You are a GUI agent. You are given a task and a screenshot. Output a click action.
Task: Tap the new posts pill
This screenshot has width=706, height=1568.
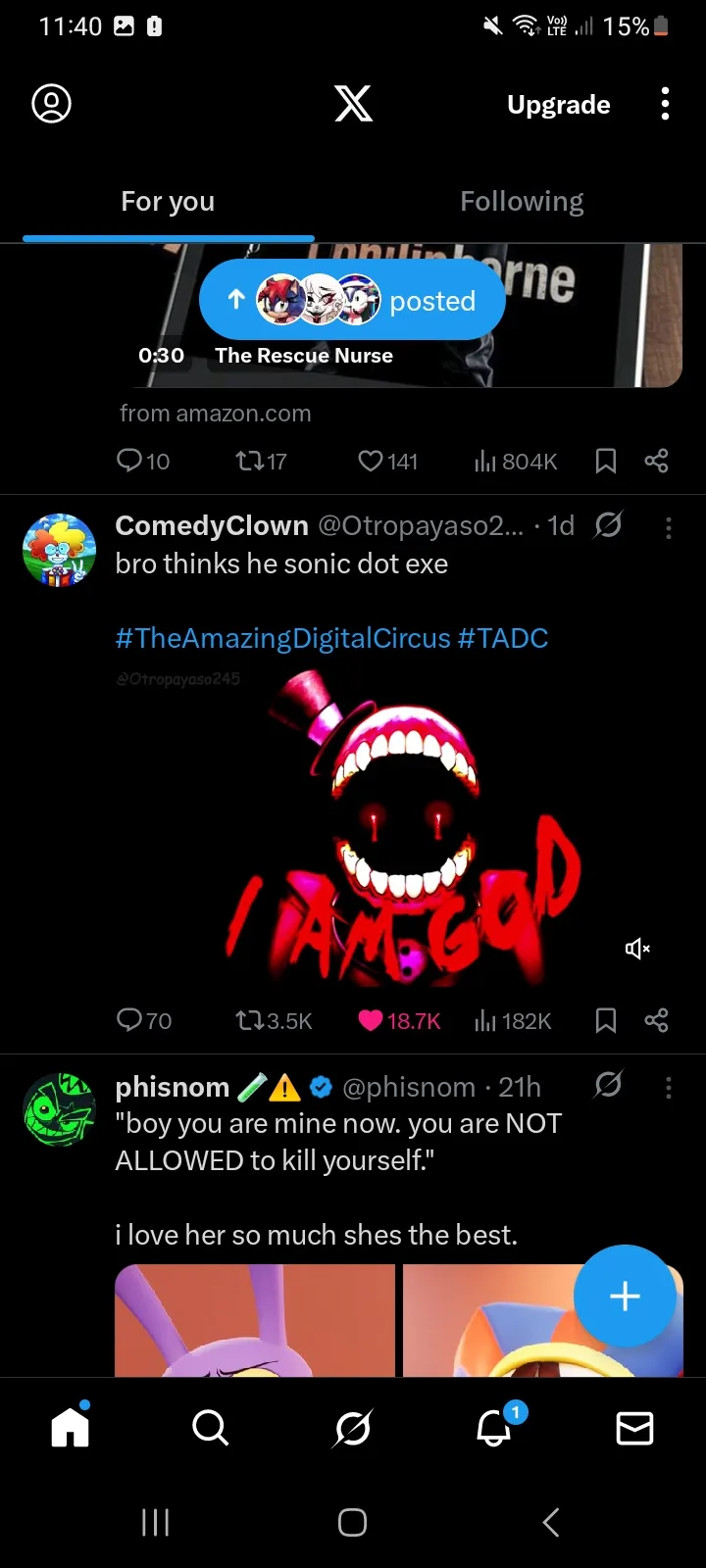tap(352, 301)
